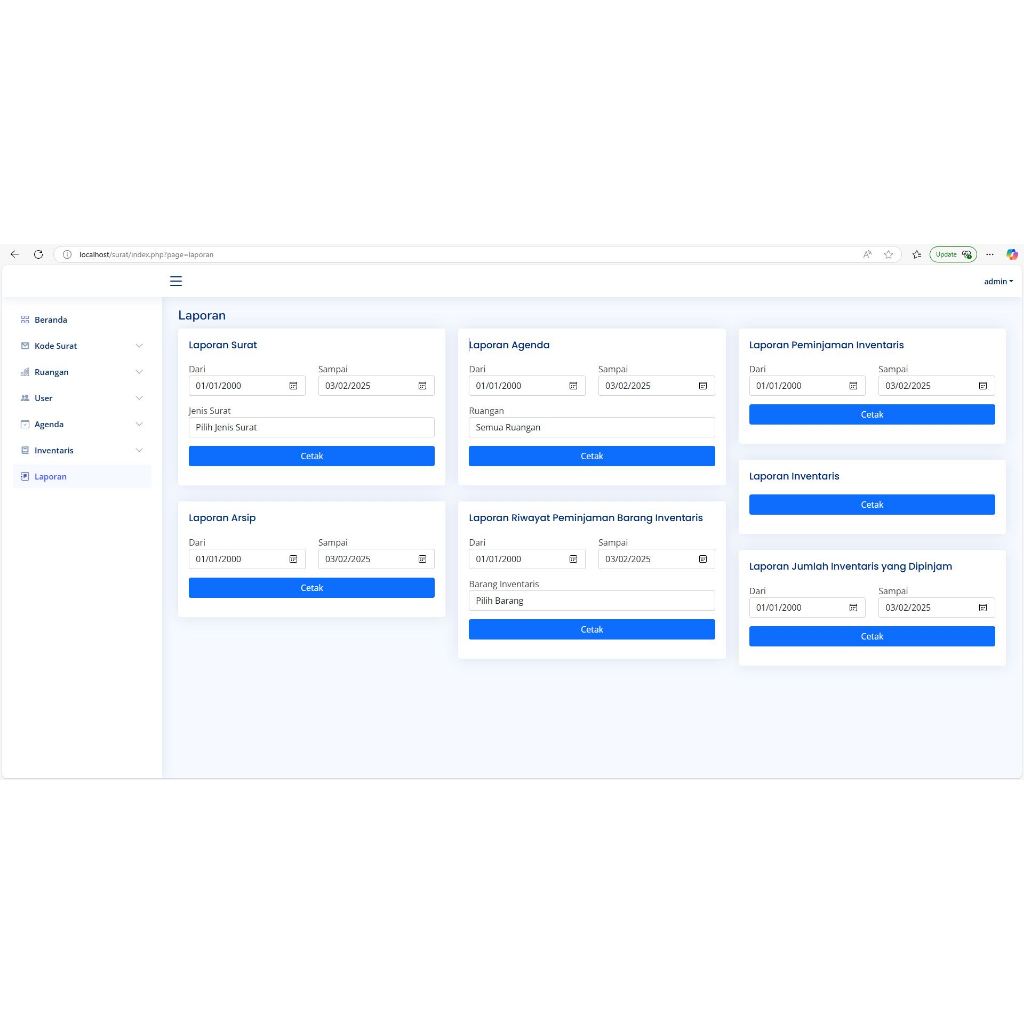Viewport: 1024px width, 1024px height.
Task: Open calendar picker for Laporan Agenda Dari date
Action: pos(573,386)
